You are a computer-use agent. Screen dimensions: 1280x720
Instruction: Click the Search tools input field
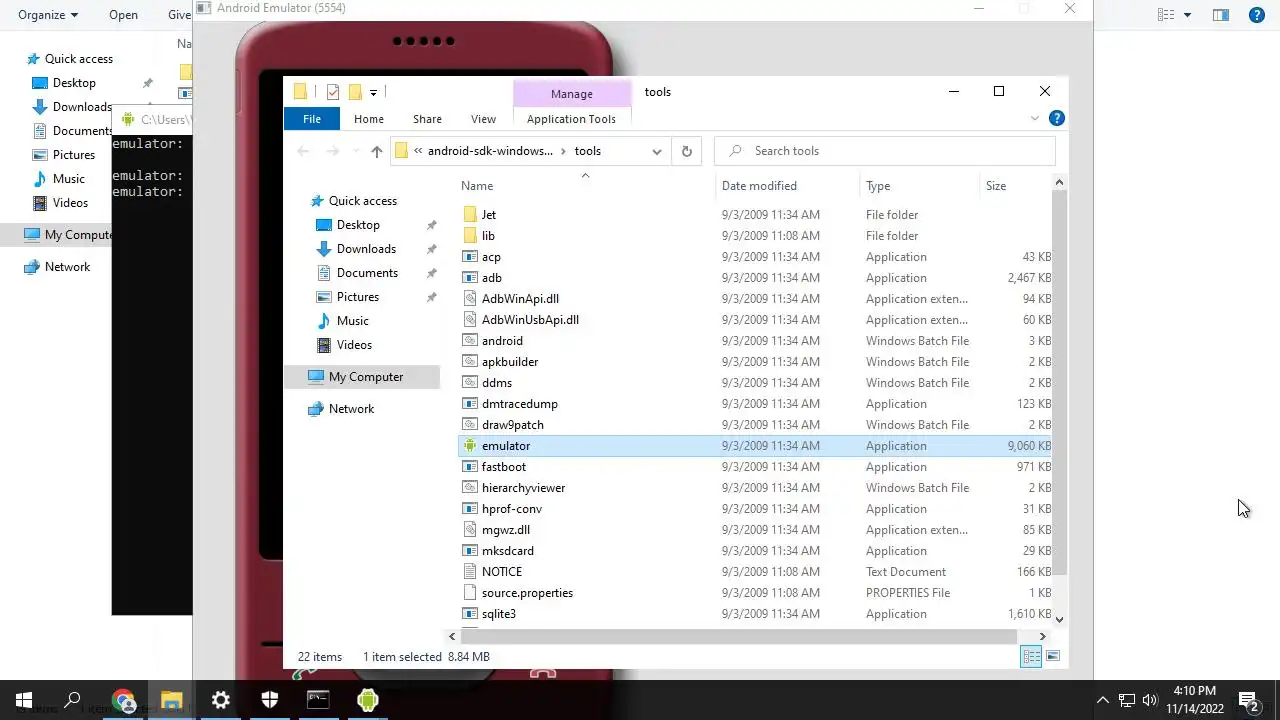886,151
